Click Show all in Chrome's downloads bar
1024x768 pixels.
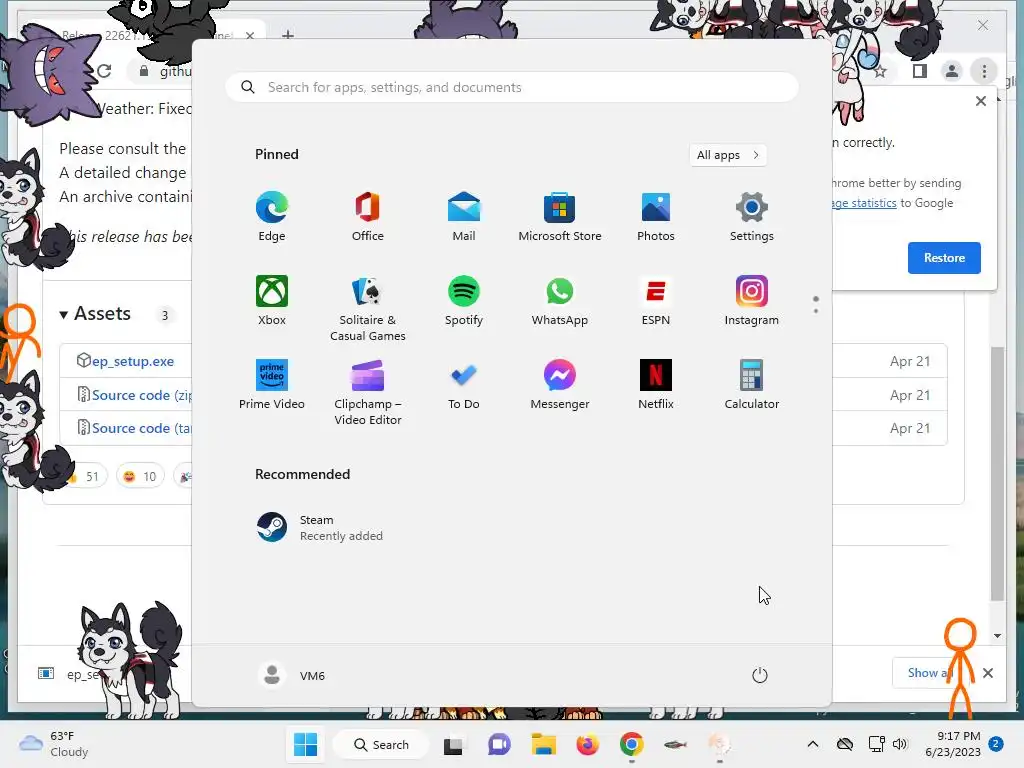(x=932, y=673)
